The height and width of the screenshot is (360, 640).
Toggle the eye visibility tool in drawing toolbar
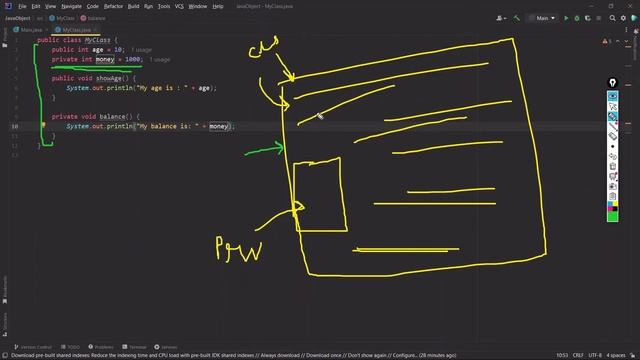coord(613,96)
